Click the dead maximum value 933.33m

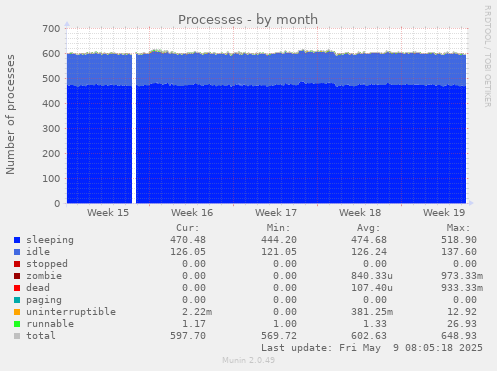(x=462, y=288)
